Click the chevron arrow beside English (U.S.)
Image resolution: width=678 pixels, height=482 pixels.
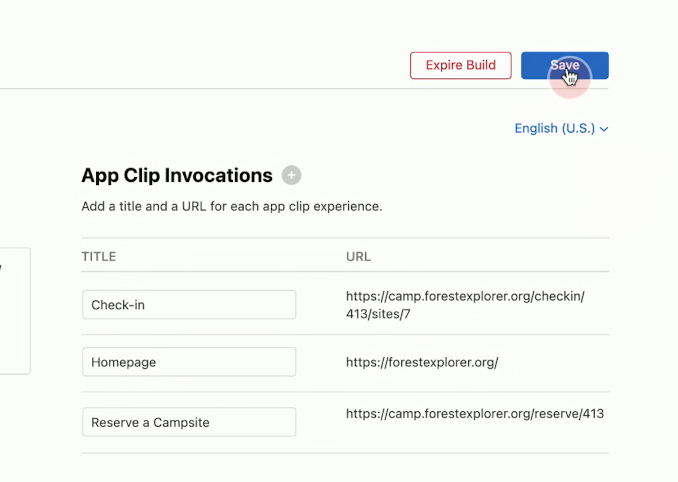(x=604, y=129)
